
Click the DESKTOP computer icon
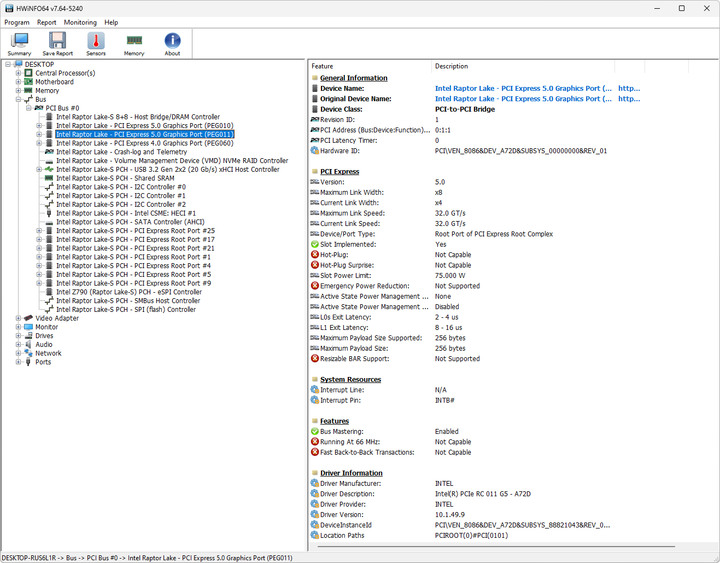tap(18, 64)
